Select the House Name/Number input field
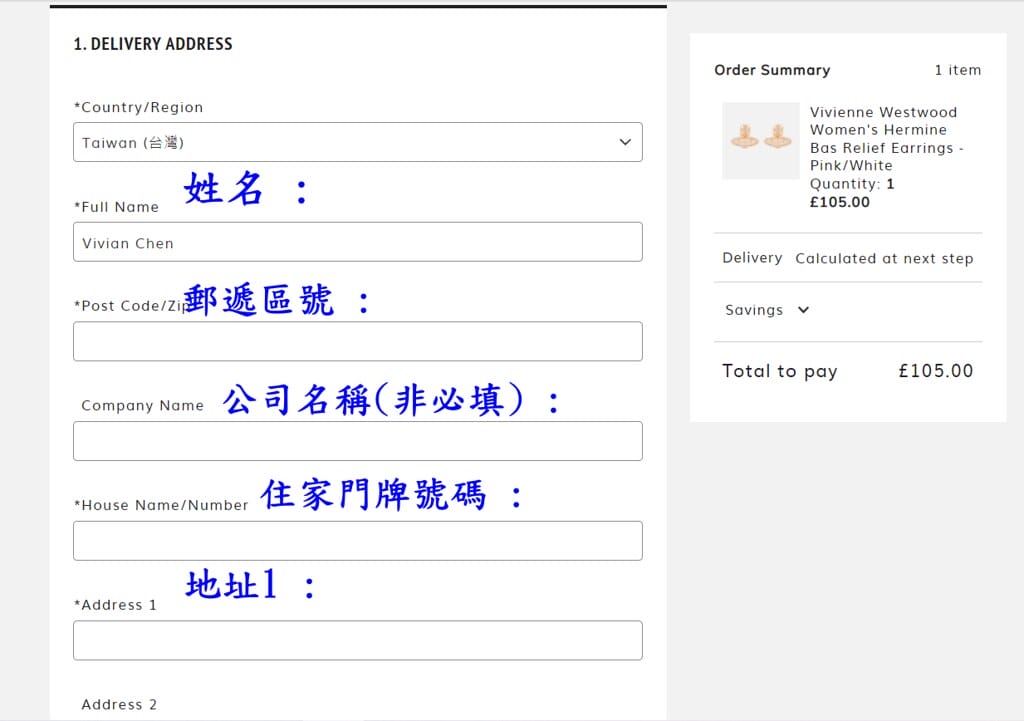The image size is (1024, 721). [x=357, y=541]
